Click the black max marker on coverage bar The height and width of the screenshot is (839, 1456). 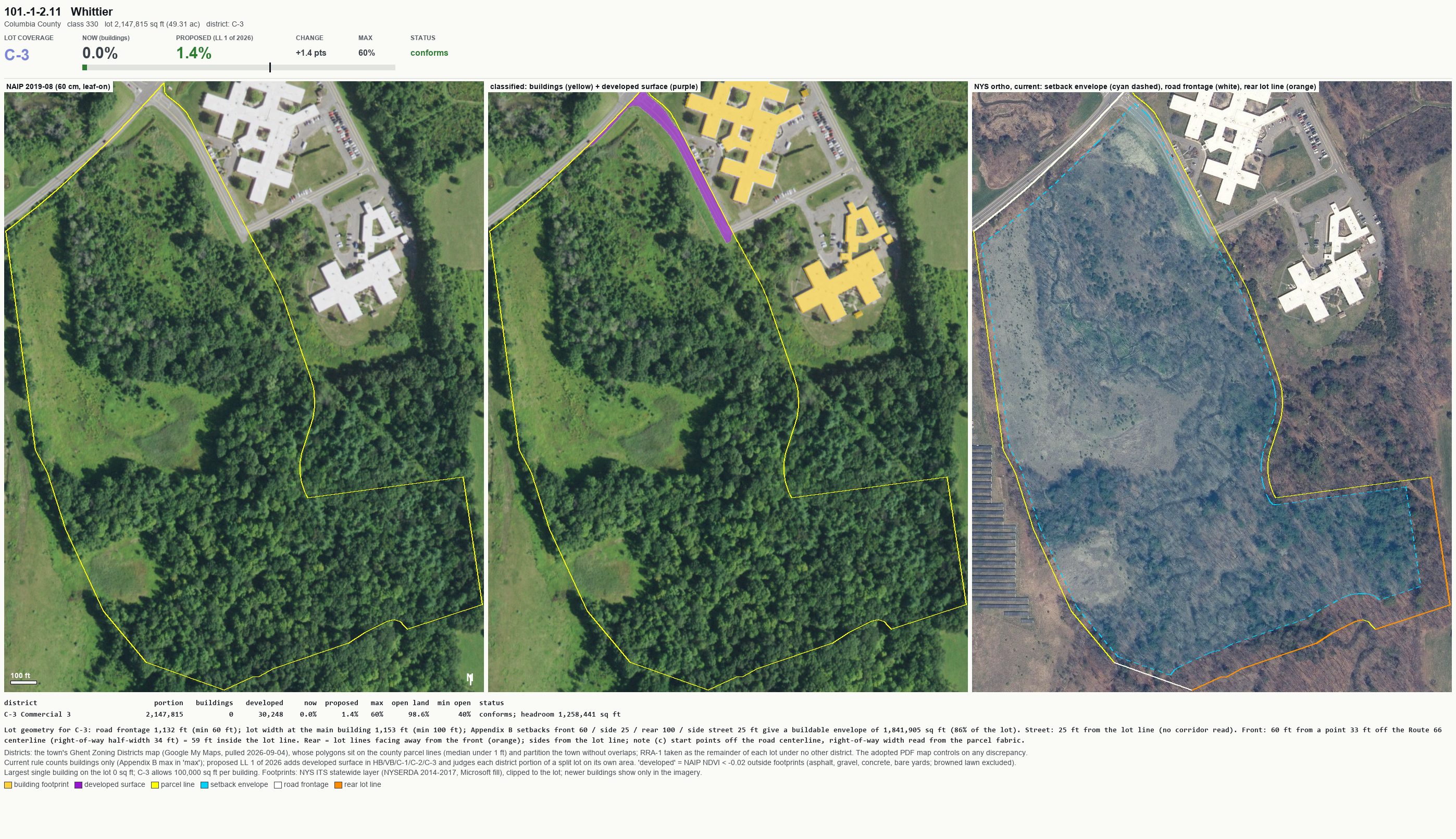(270, 67)
